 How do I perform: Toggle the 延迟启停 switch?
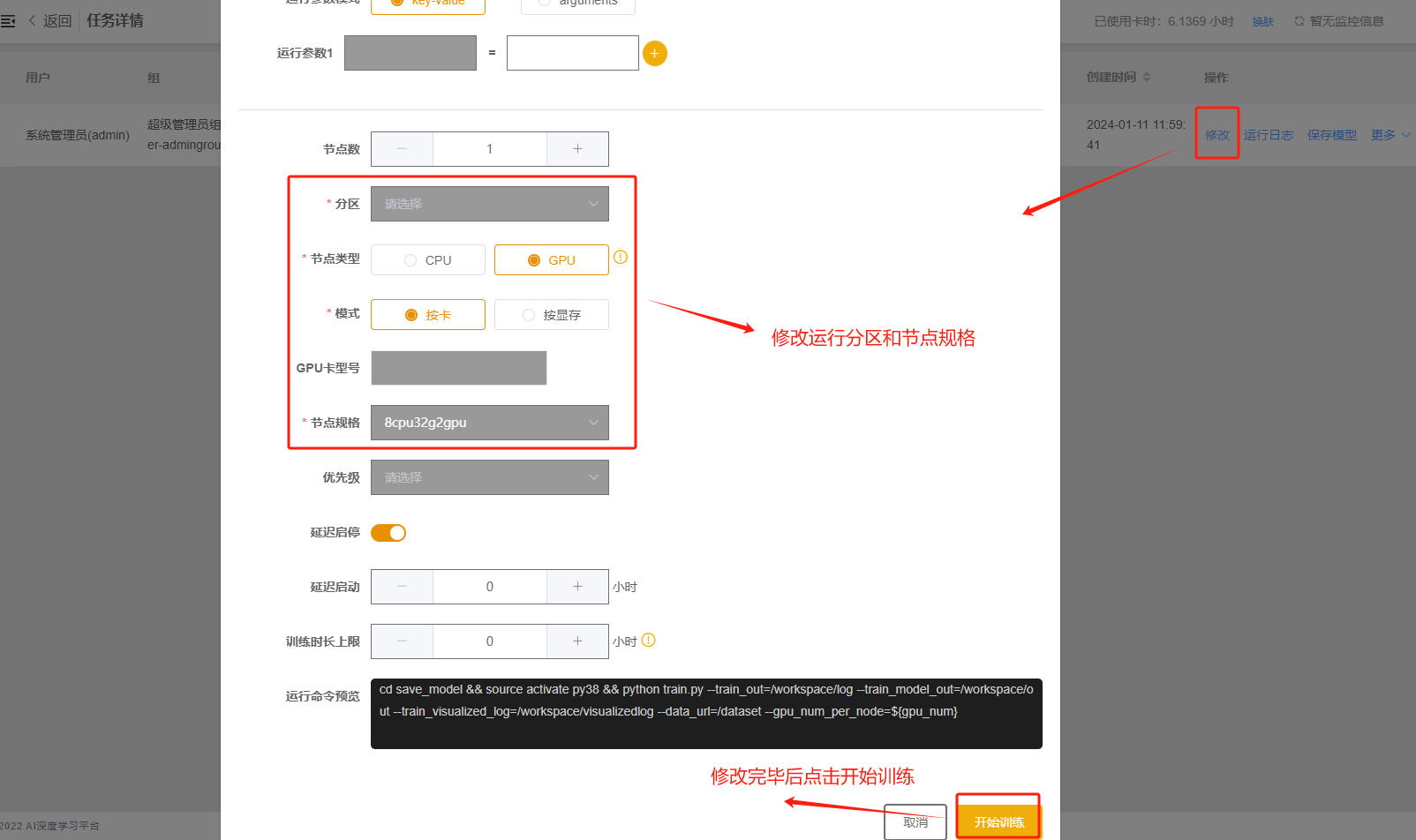[388, 533]
